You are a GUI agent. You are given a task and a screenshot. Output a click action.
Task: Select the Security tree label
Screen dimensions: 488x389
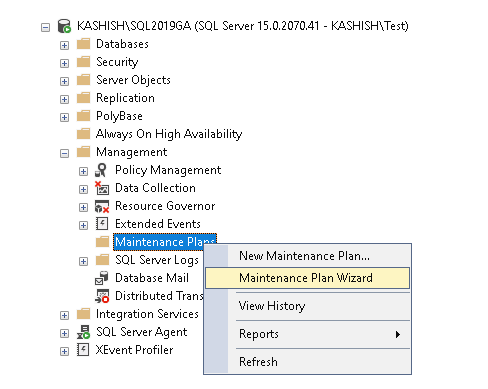(x=117, y=62)
